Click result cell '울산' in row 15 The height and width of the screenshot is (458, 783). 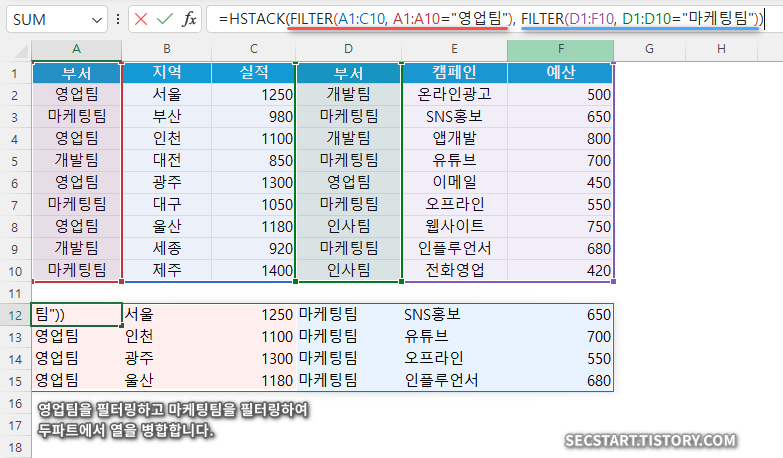click(x=167, y=381)
